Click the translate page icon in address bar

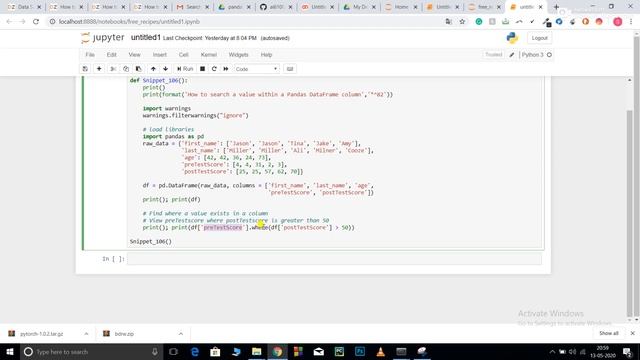(449, 22)
